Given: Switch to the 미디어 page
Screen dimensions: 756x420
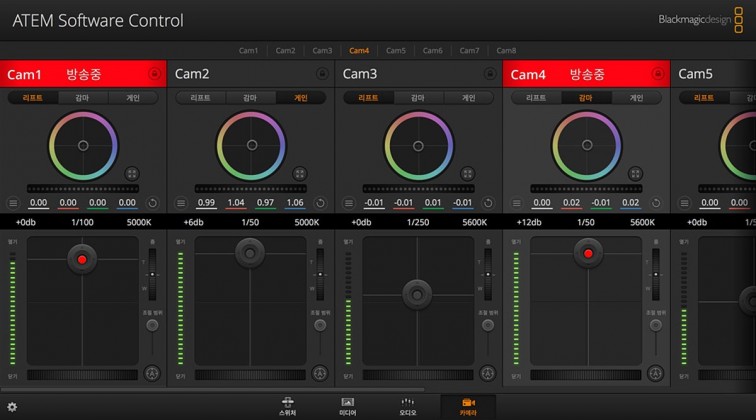Looking at the screenshot, I should 348,406.
